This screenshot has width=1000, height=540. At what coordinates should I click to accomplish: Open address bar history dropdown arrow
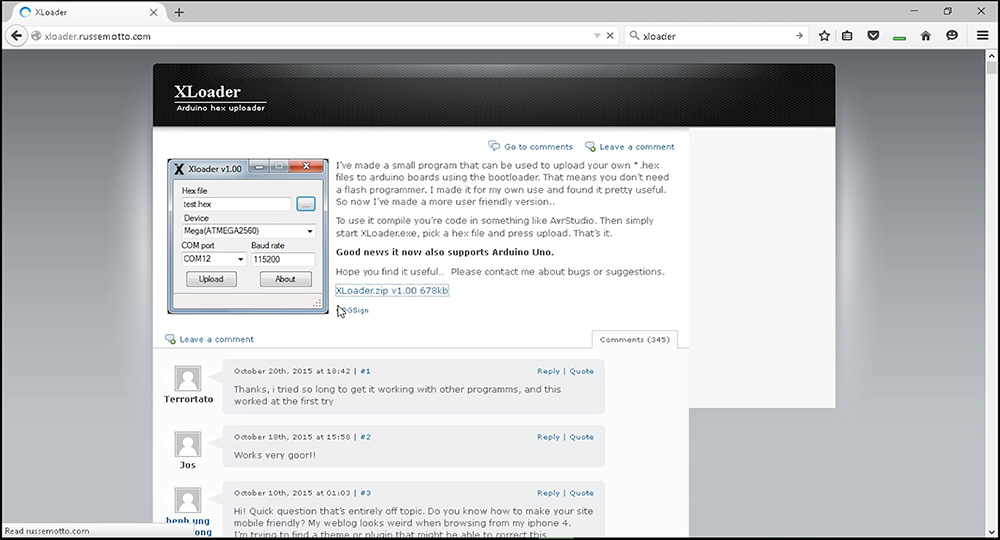coord(597,36)
